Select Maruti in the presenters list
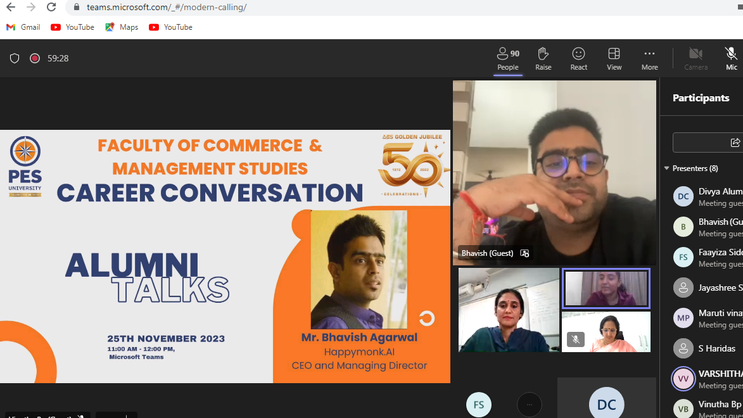Image resolution: width=743 pixels, height=418 pixels. pyautogui.click(x=708, y=318)
